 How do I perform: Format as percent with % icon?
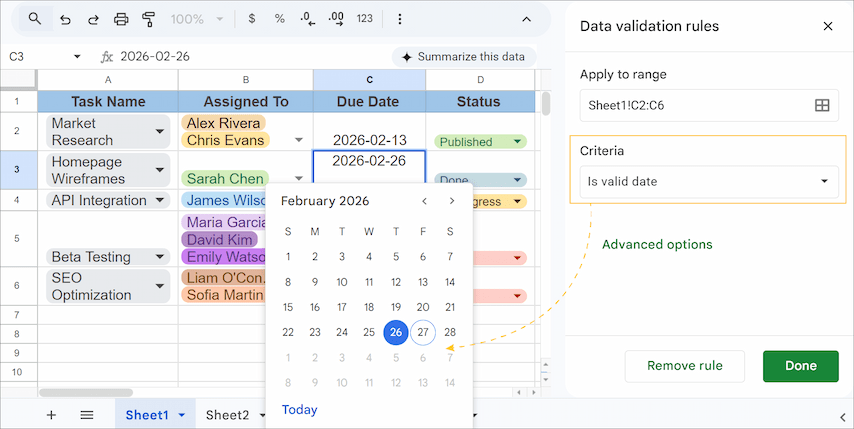(x=279, y=19)
